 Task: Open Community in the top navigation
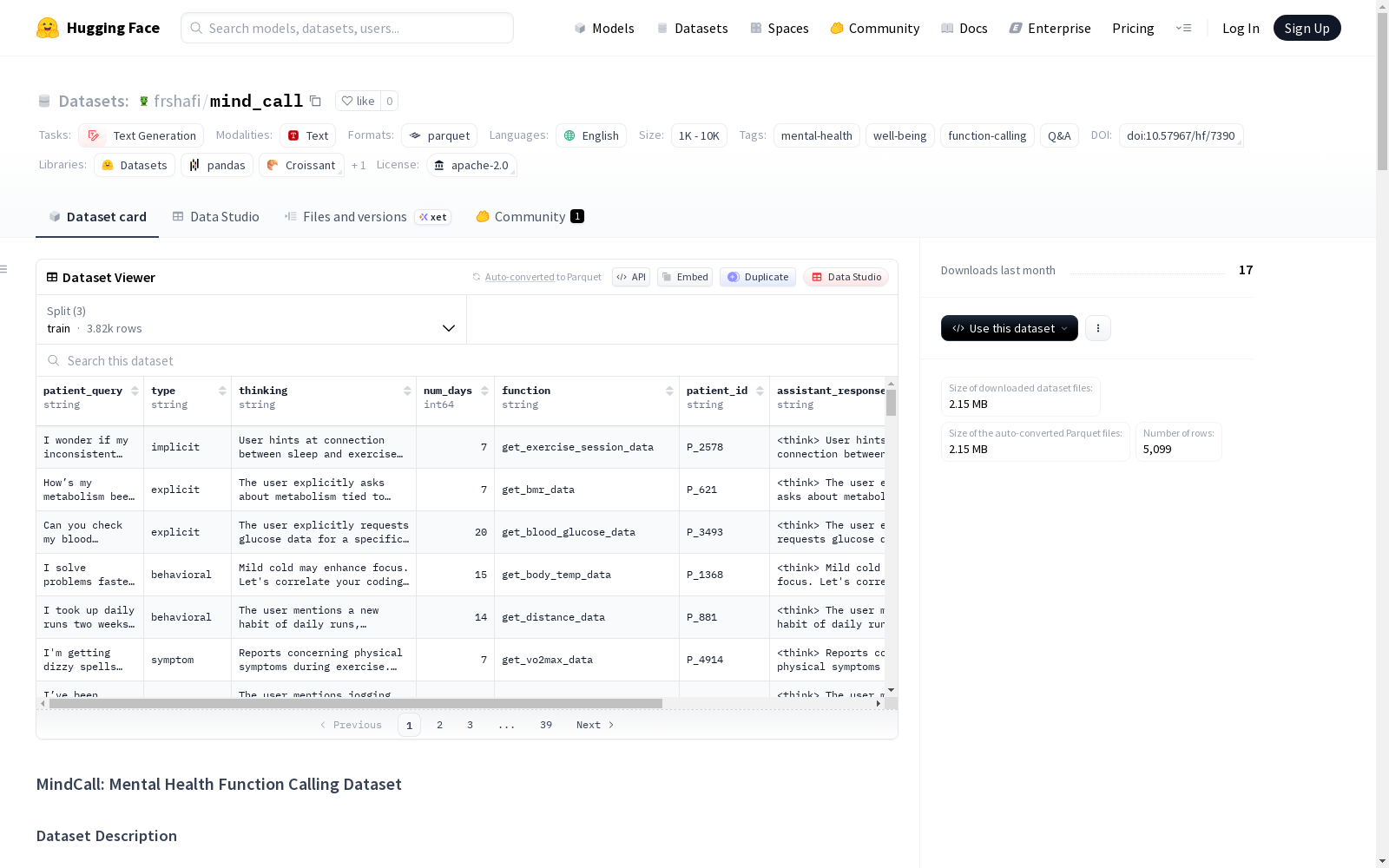(x=875, y=28)
